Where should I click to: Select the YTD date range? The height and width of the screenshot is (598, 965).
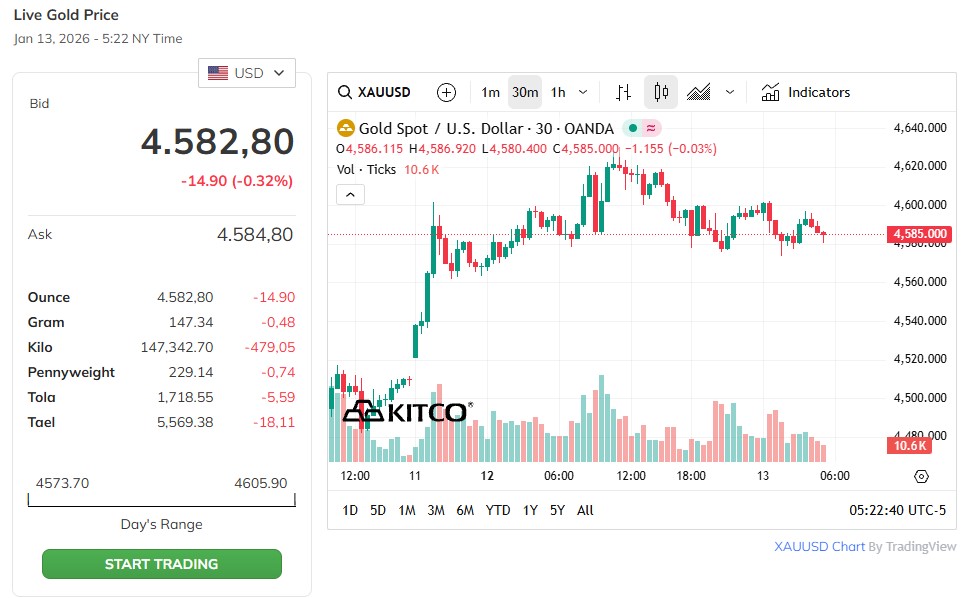[498, 510]
